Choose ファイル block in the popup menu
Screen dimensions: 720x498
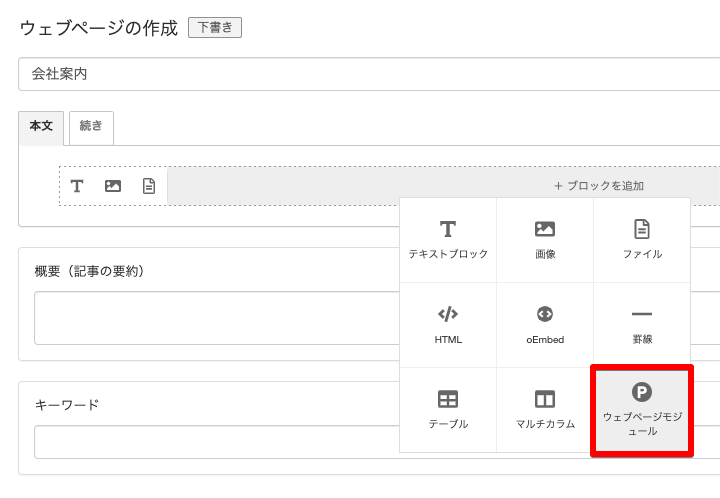642,240
